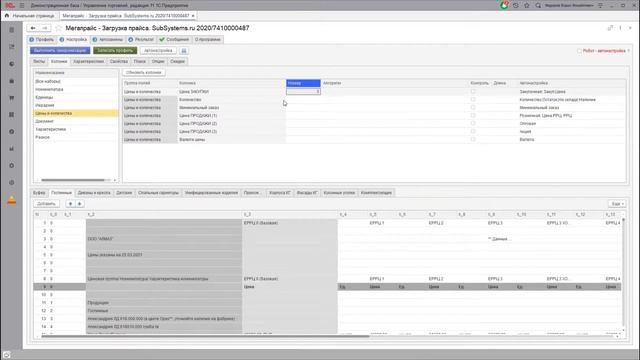The height and width of the screenshot is (360, 640).
Task: Open the gear settings sidebar icon
Action: tap(12, 166)
